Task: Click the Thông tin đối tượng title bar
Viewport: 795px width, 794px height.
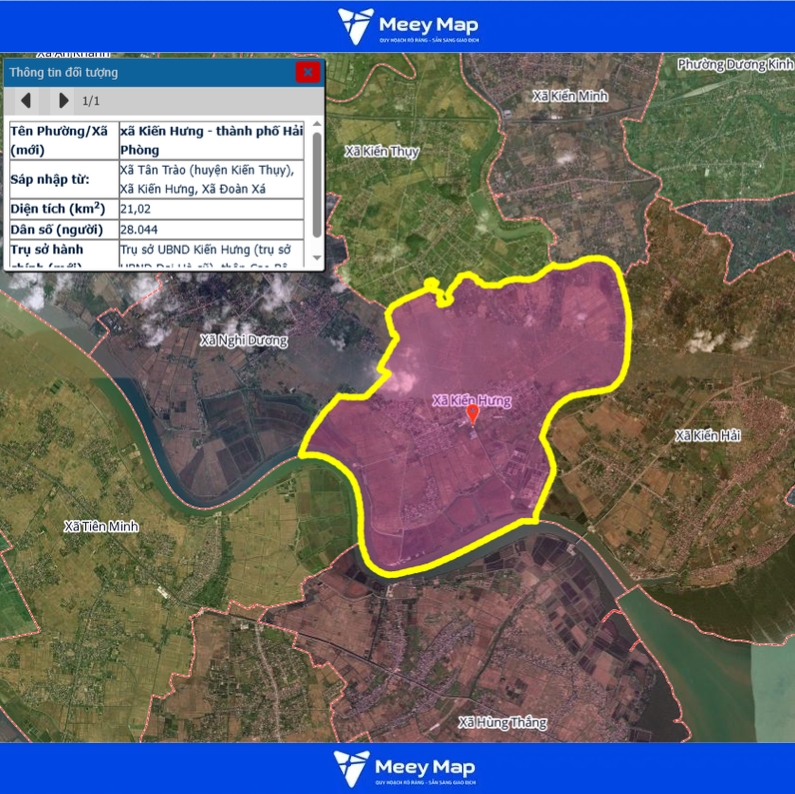Action: [x=150, y=72]
